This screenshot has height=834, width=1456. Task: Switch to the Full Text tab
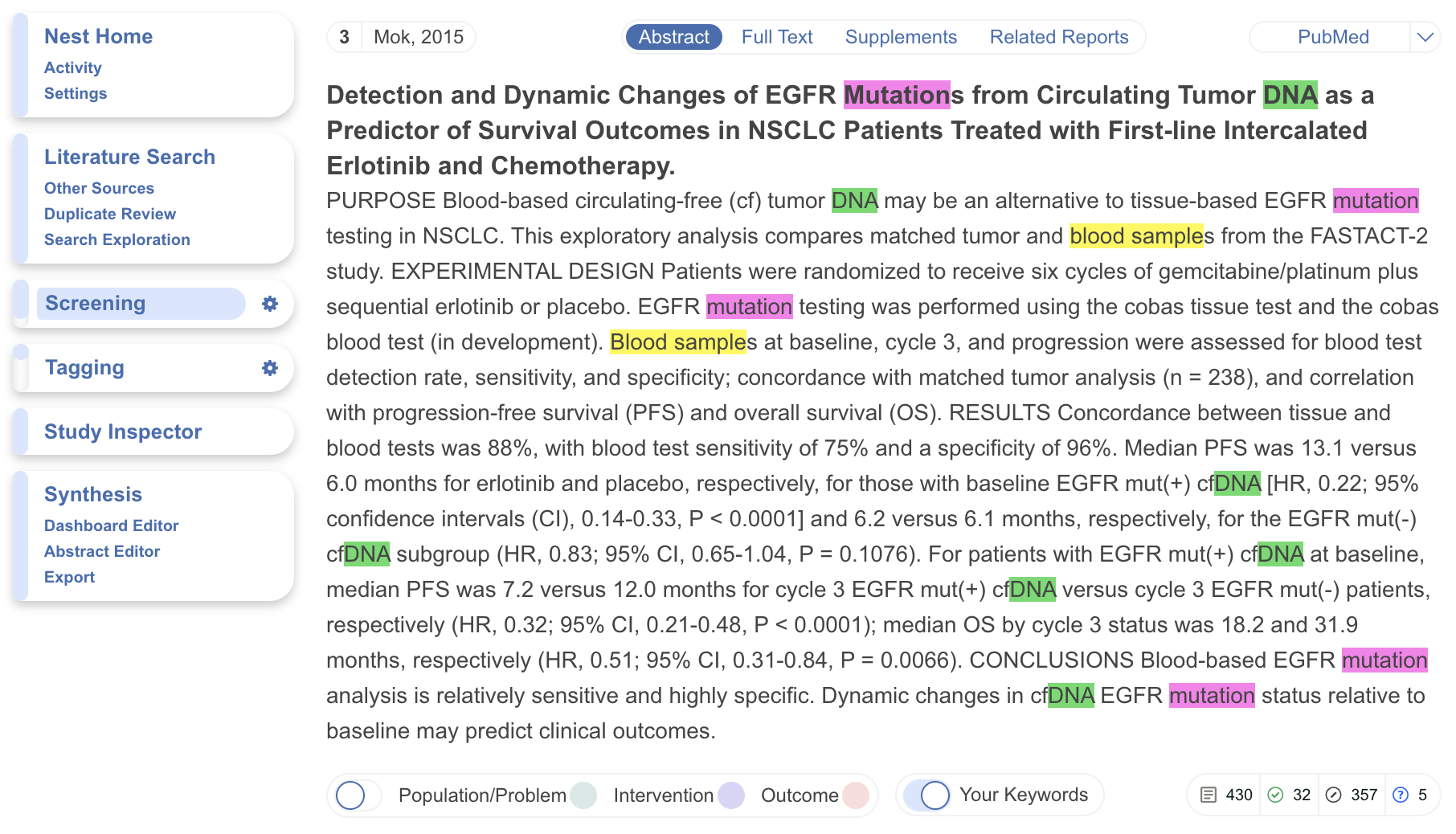777,37
